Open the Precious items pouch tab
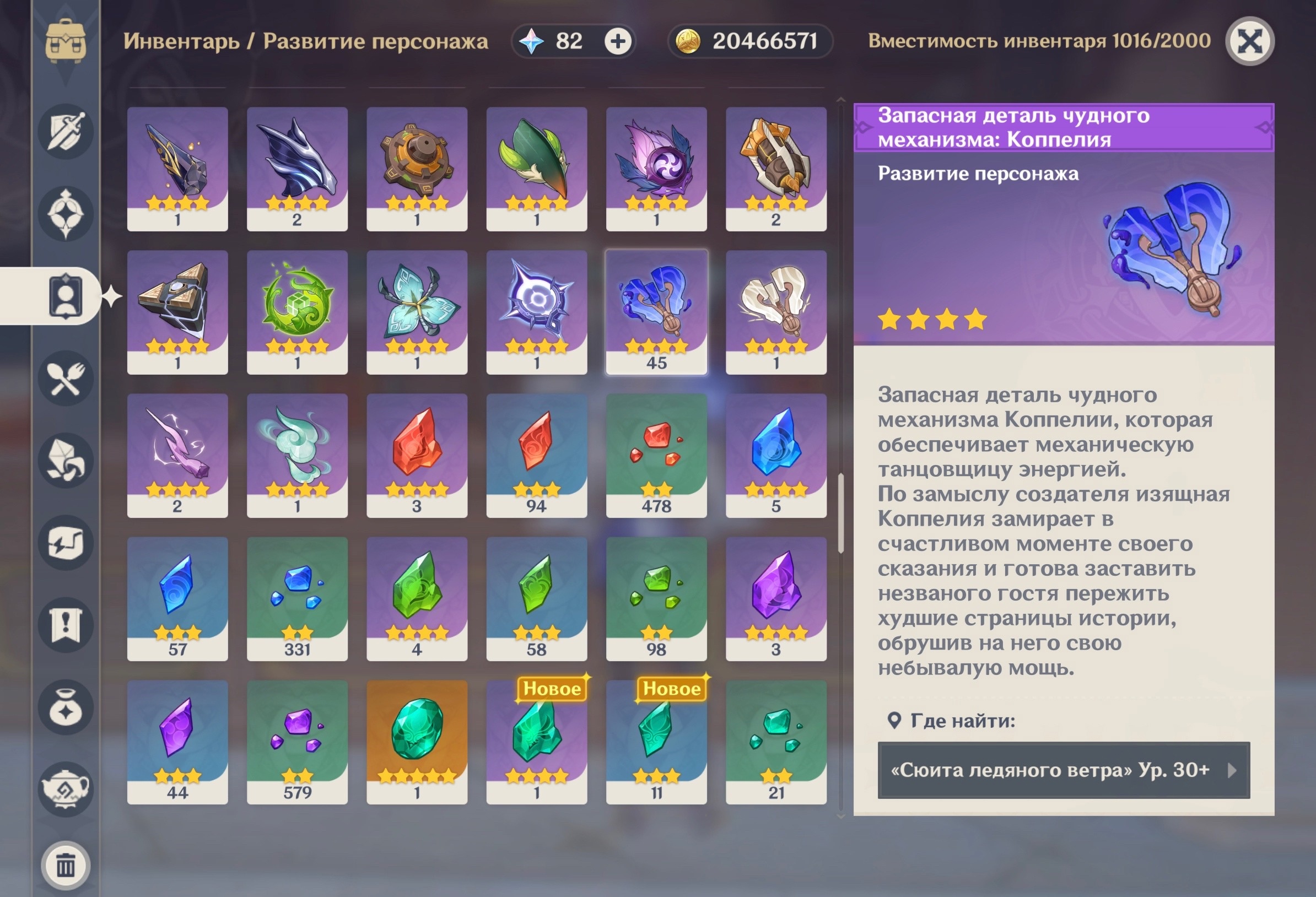The image size is (1316, 897). 66,707
